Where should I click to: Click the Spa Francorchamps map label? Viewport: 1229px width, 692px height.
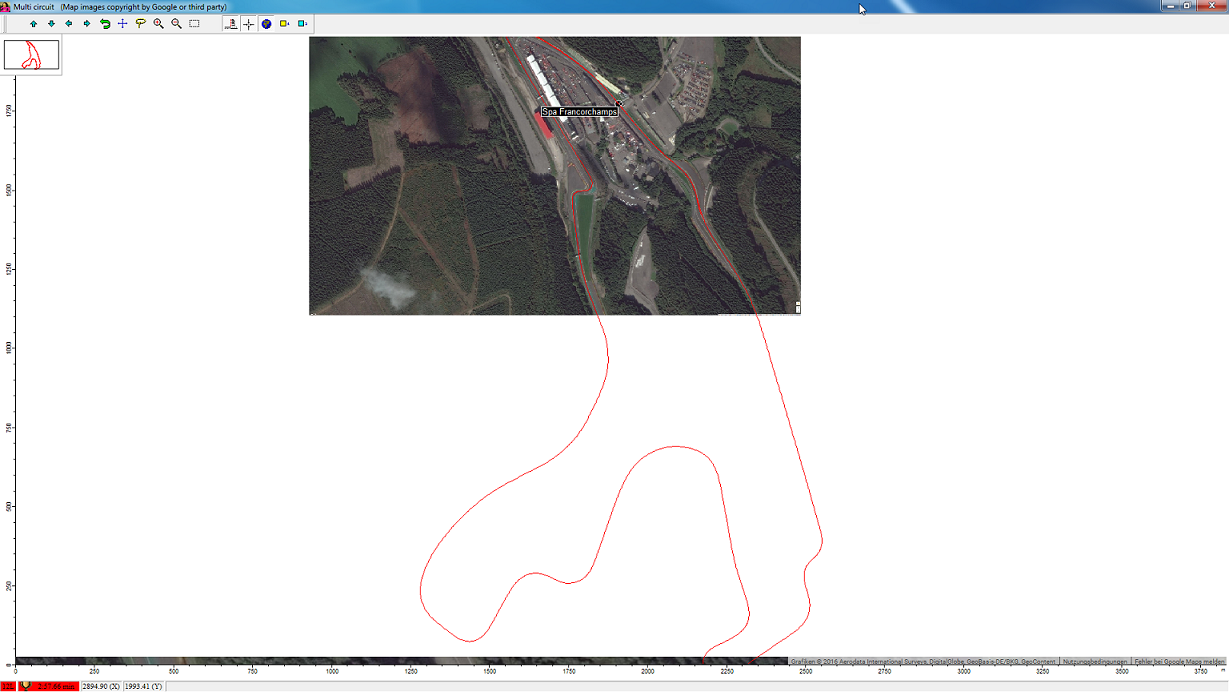[x=580, y=112]
